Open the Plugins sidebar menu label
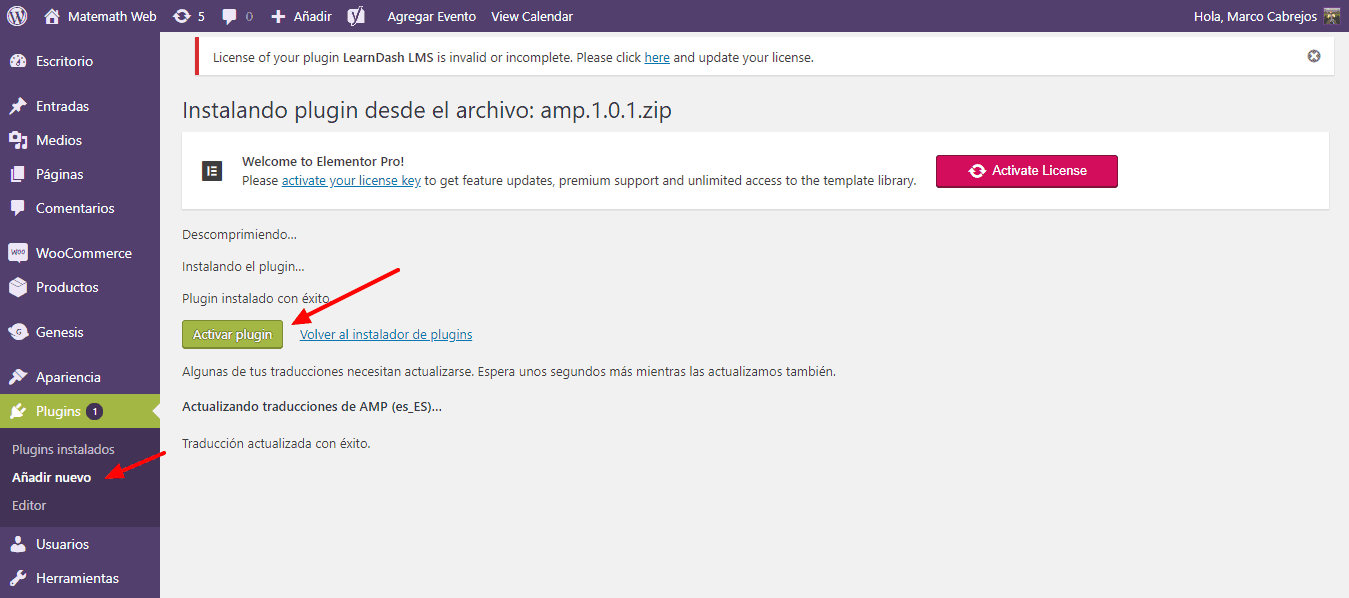 coord(58,411)
